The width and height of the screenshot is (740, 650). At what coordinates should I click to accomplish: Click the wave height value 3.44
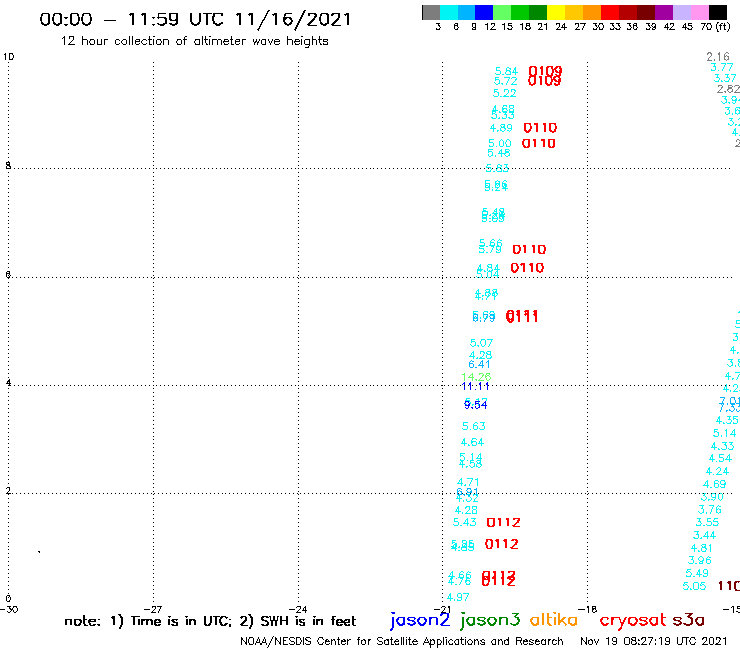pyautogui.click(x=704, y=535)
